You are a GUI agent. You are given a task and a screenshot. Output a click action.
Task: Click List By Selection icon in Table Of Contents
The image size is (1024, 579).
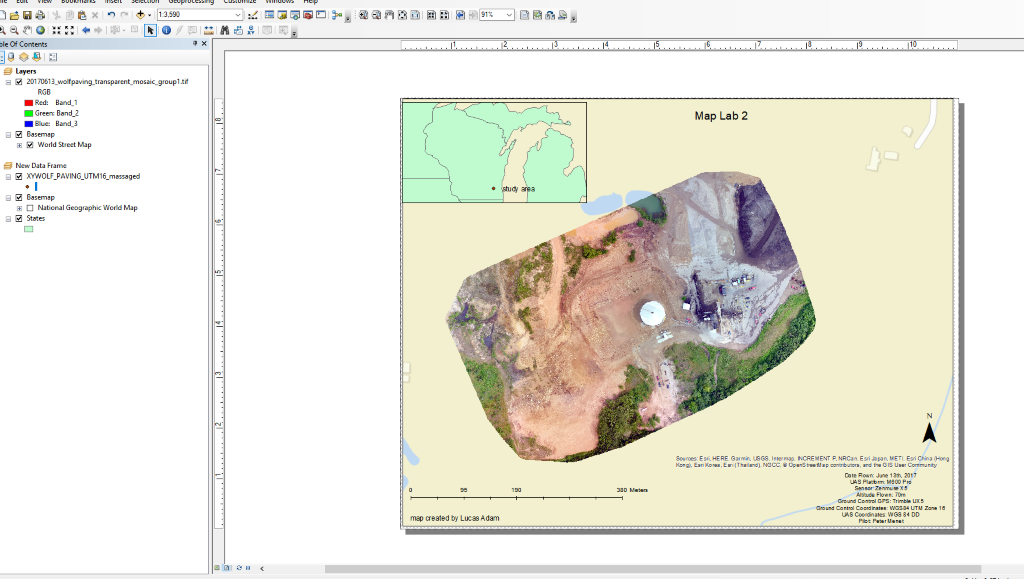click(37, 57)
